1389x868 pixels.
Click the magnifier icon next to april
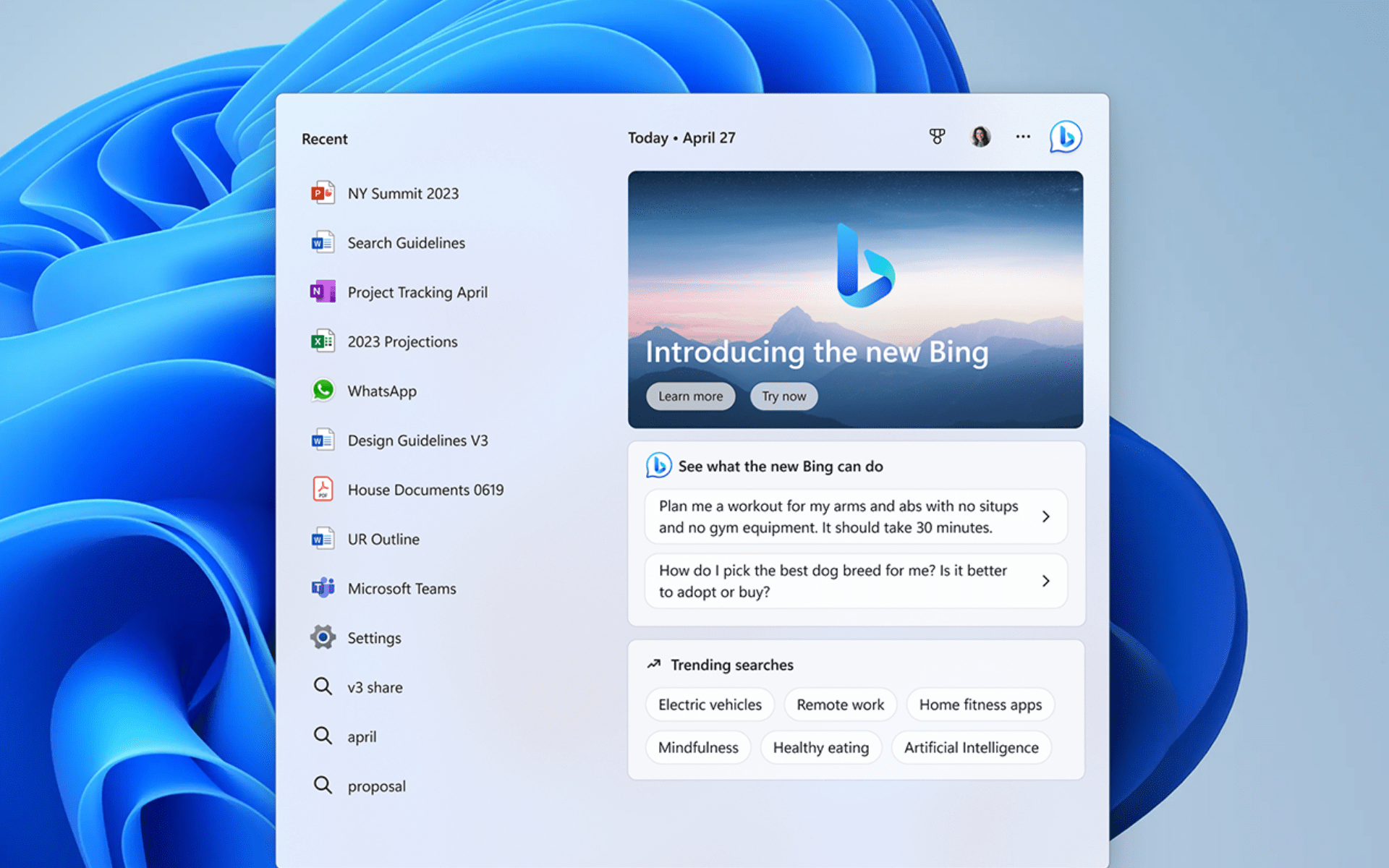coord(323,736)
